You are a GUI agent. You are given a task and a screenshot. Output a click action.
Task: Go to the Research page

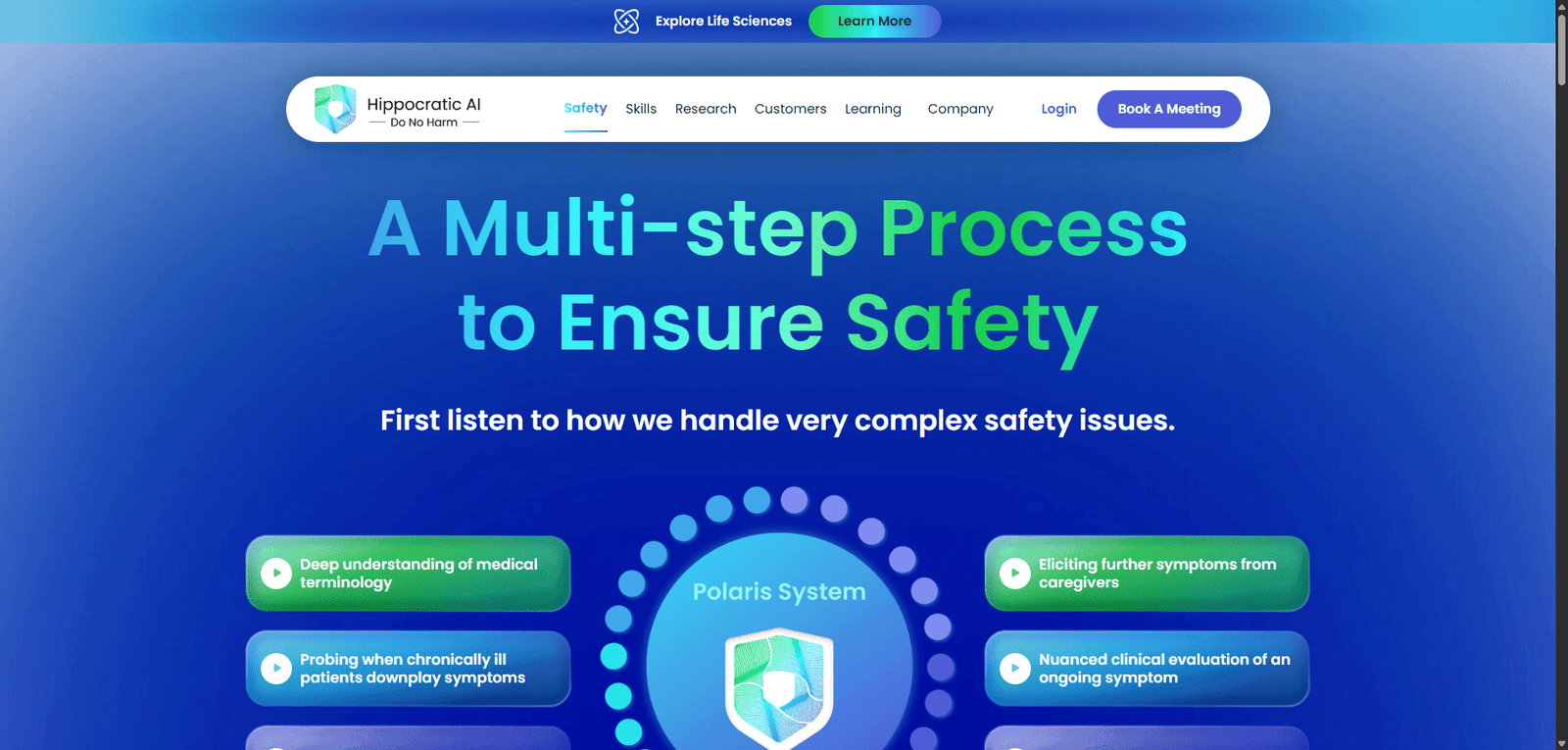tap(706, 109)
